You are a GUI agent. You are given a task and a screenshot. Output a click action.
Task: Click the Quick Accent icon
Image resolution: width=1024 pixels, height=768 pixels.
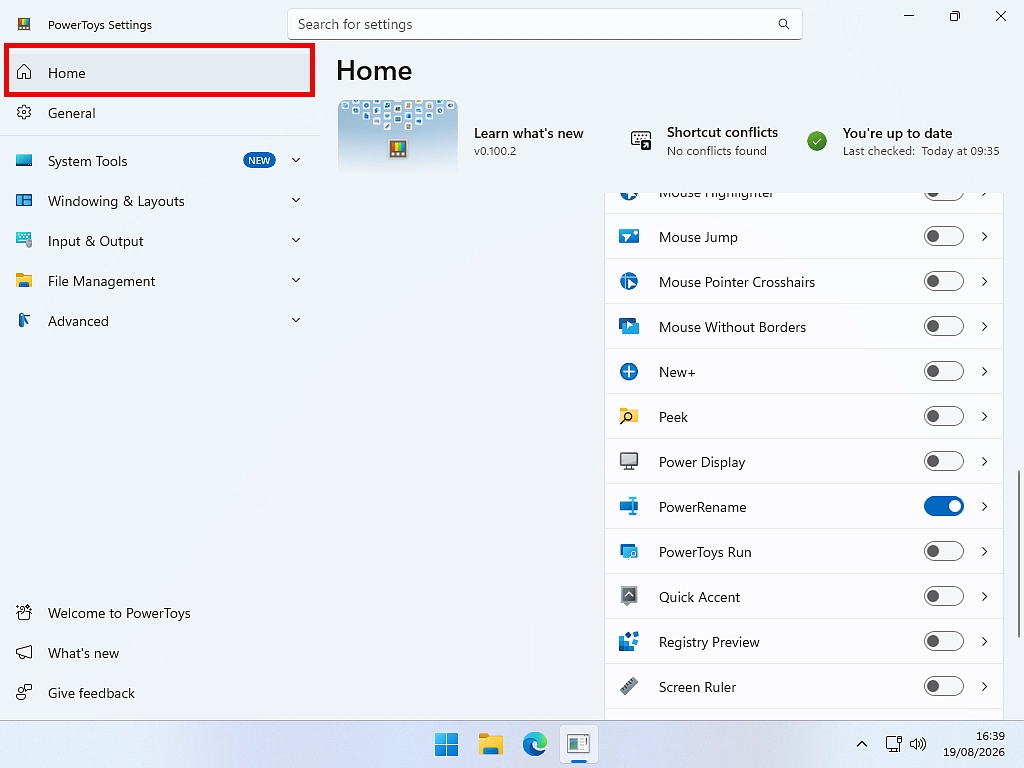point(629,596)
